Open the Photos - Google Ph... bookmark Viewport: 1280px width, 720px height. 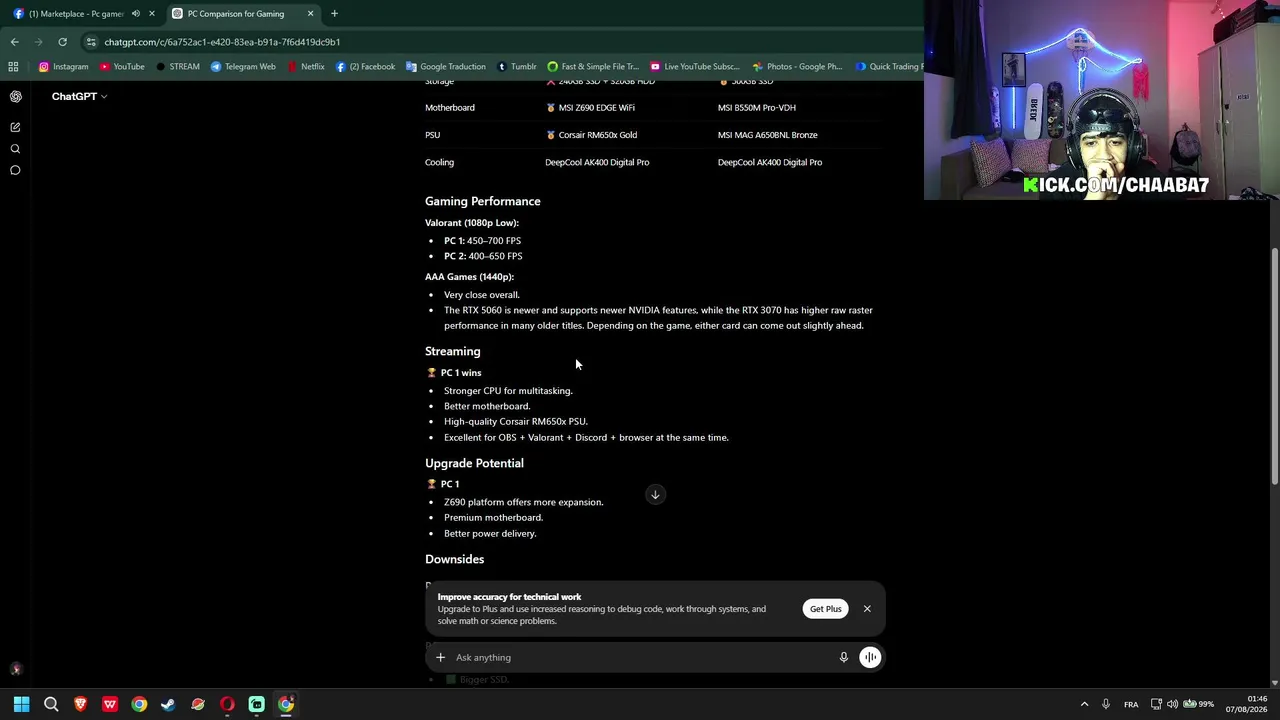click(x=798, y=67)
